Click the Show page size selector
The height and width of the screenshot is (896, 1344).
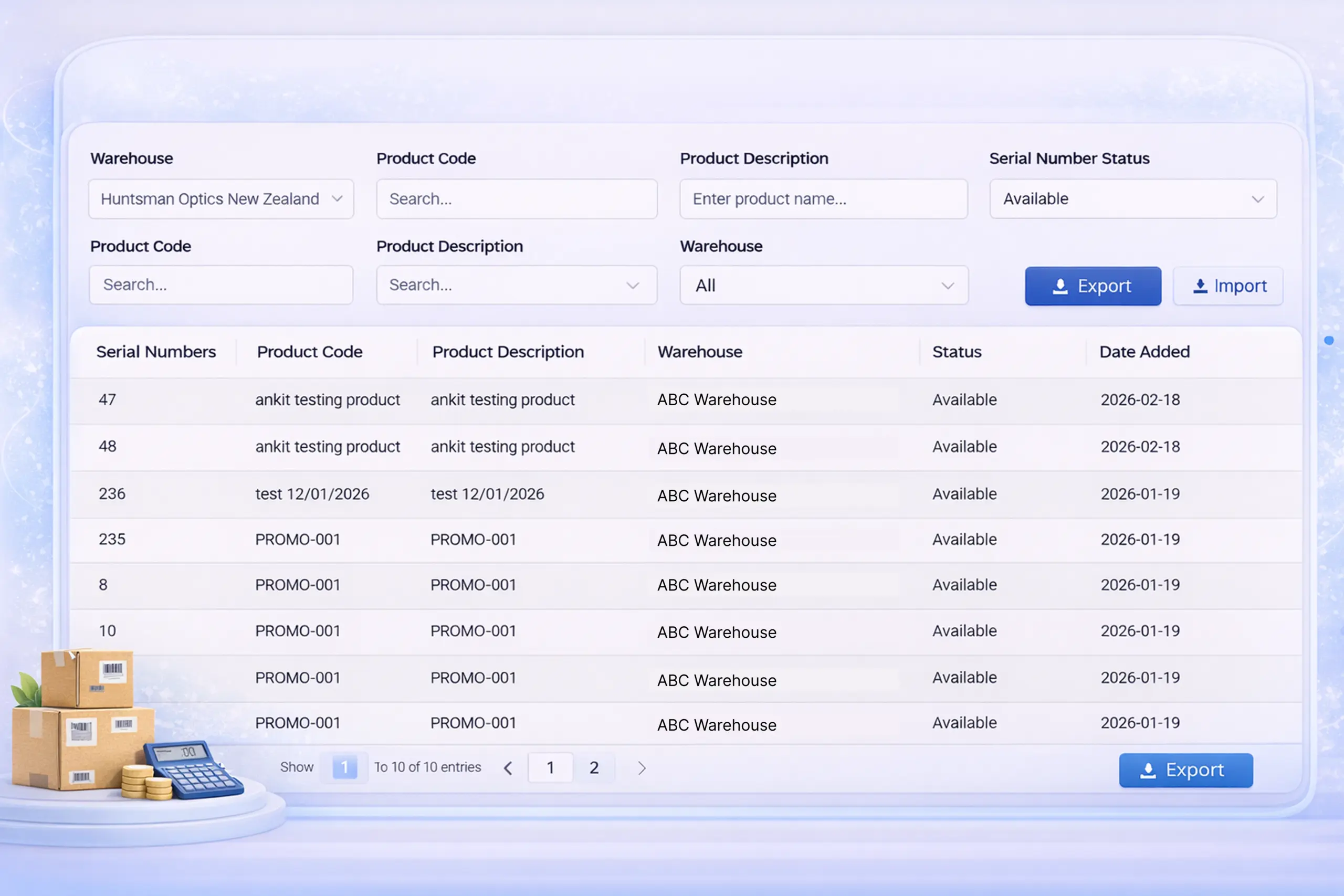344,767
